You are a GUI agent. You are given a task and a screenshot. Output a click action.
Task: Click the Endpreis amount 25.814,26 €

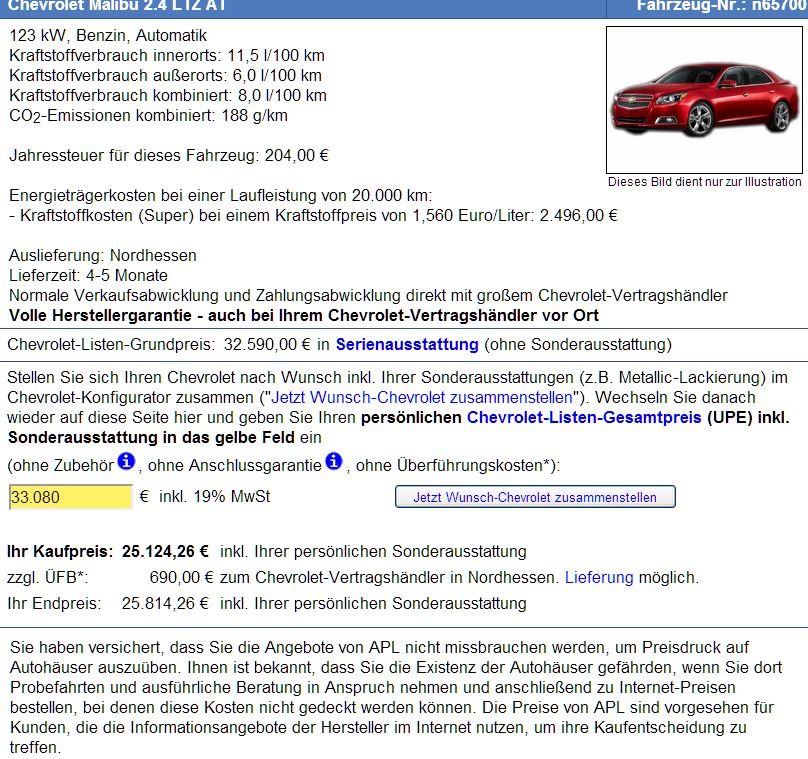(165, 604)
